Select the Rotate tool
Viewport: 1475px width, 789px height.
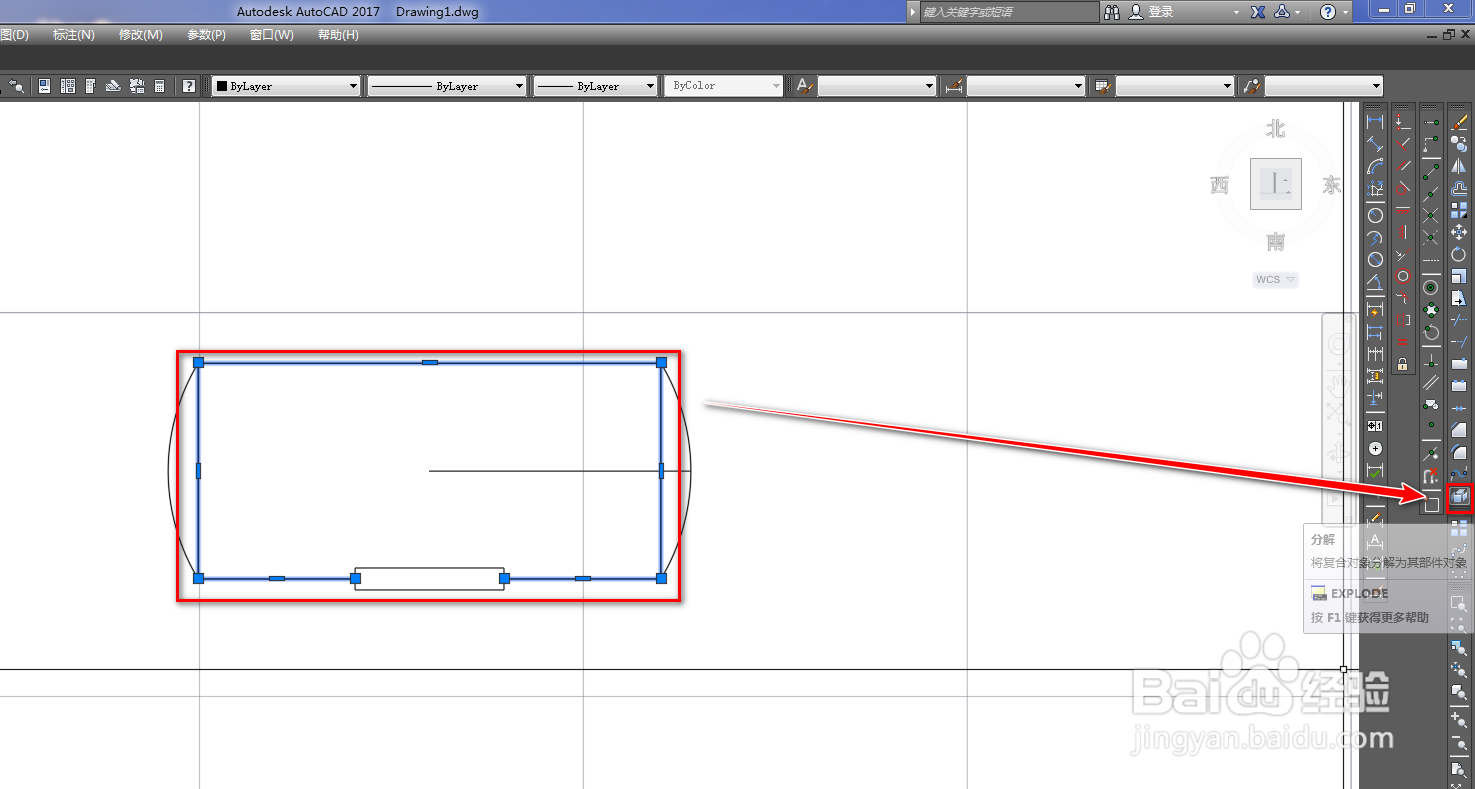(x=1459, y=254)
